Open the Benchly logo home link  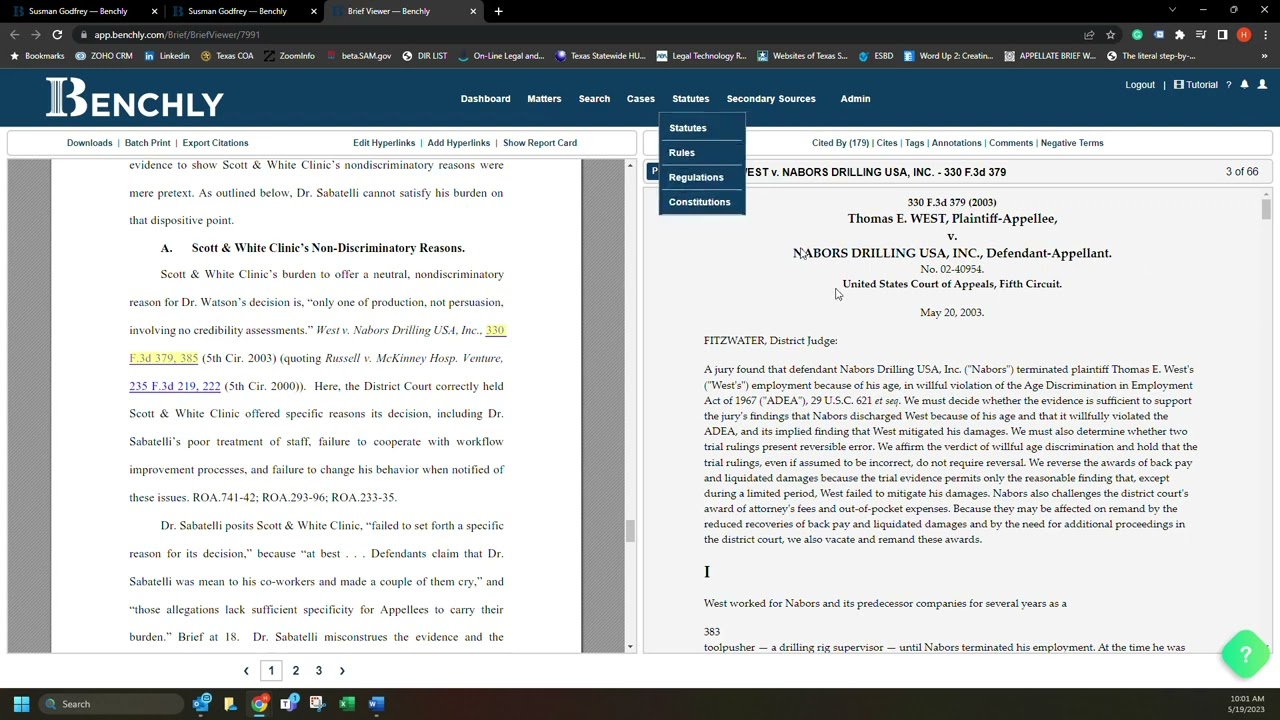(x=135, y=99)
